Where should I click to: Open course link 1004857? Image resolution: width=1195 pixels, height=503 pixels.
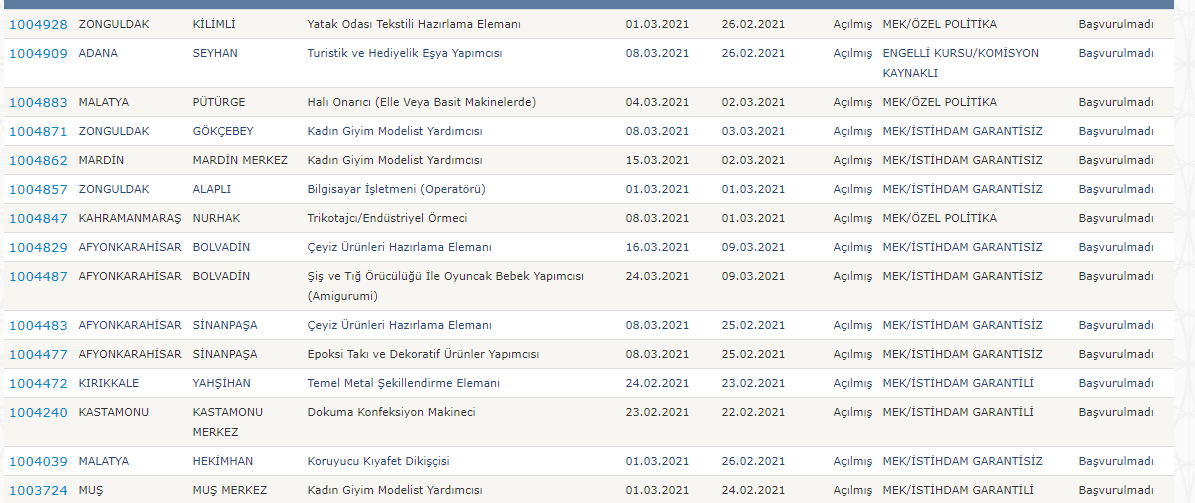38,189
